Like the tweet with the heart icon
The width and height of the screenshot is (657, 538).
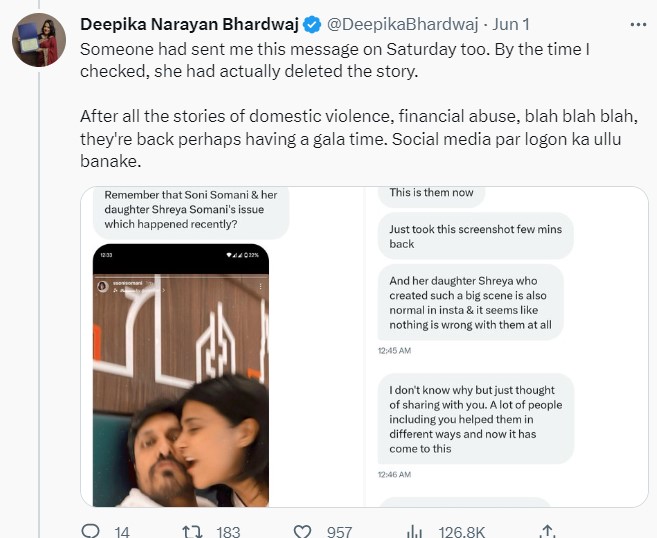[x=303, y=531]
